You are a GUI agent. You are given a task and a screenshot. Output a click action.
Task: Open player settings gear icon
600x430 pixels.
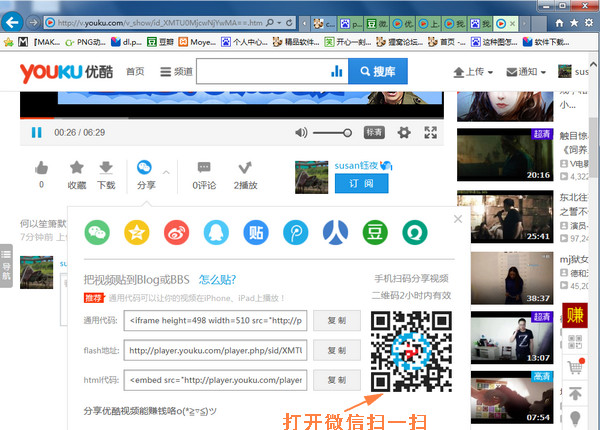(x=404, y=133)
